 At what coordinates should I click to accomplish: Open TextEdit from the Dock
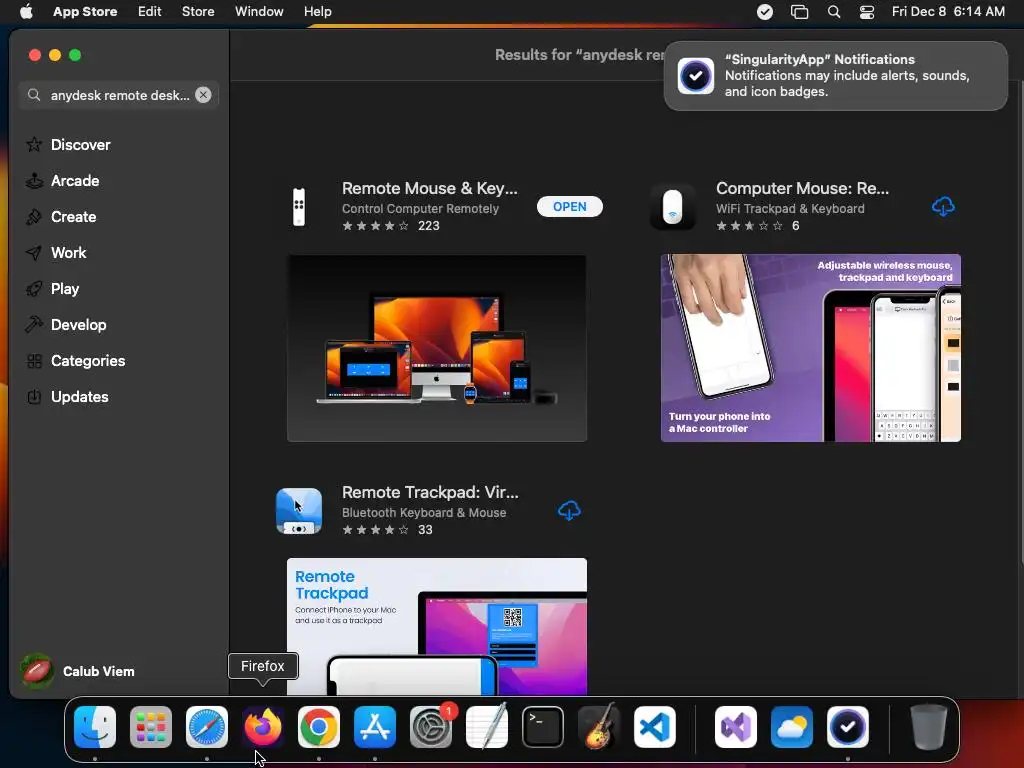click(x=487, y=727)
